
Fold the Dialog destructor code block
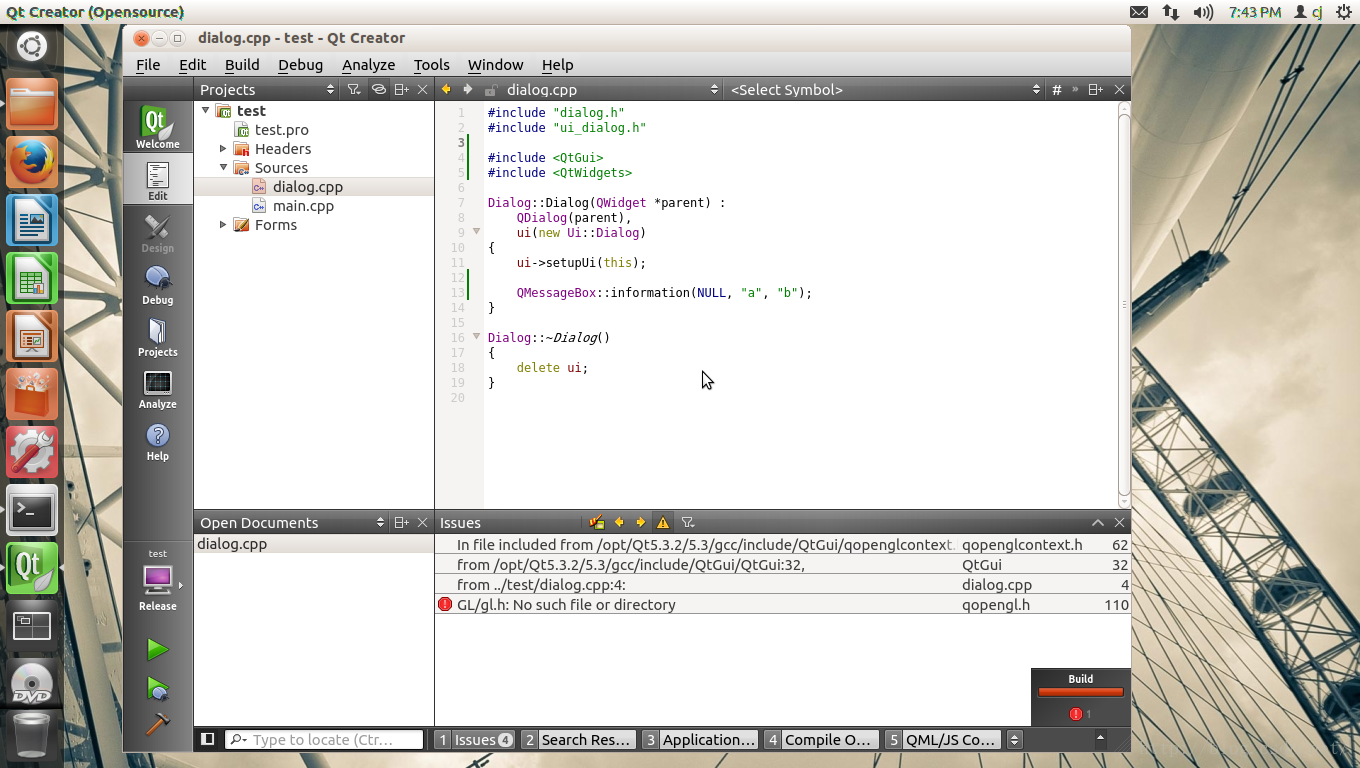476,336
